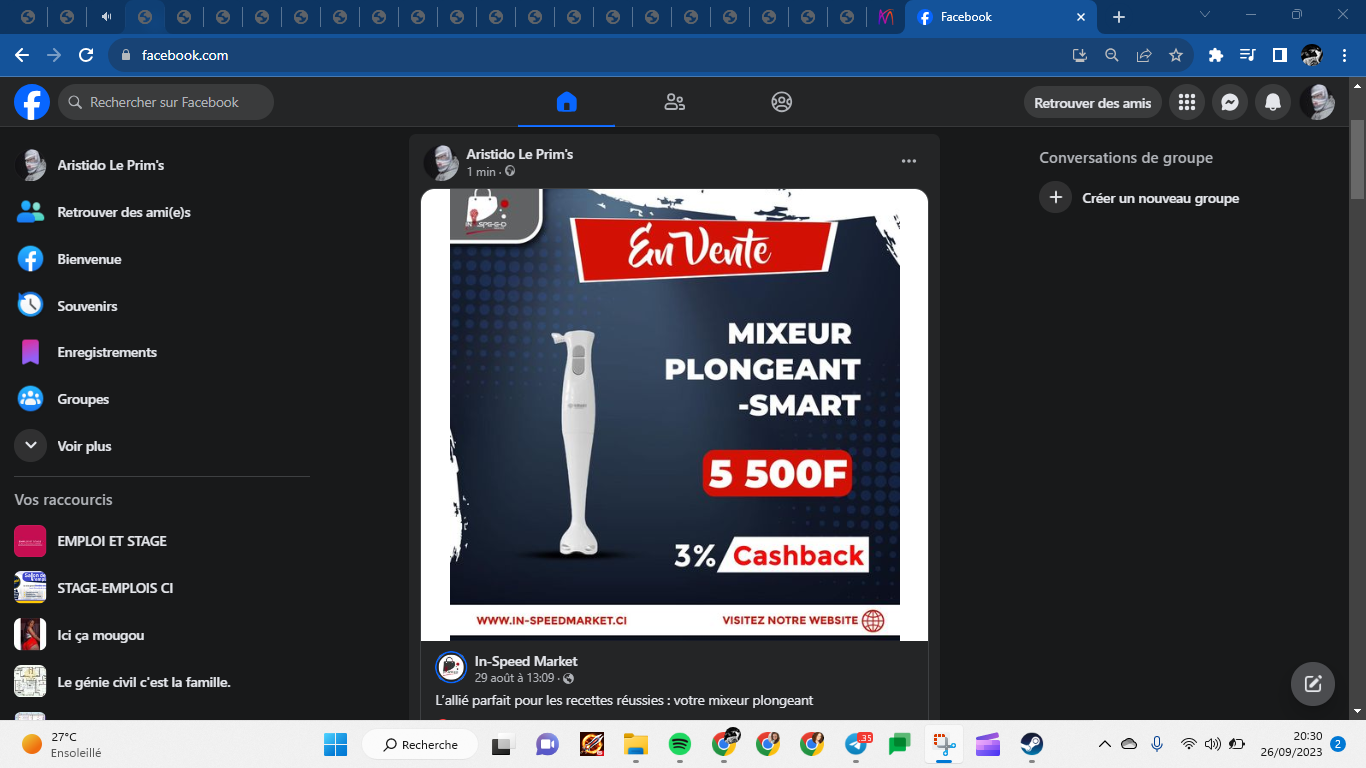Click the Facebook logo

click(x=32, y=102)
